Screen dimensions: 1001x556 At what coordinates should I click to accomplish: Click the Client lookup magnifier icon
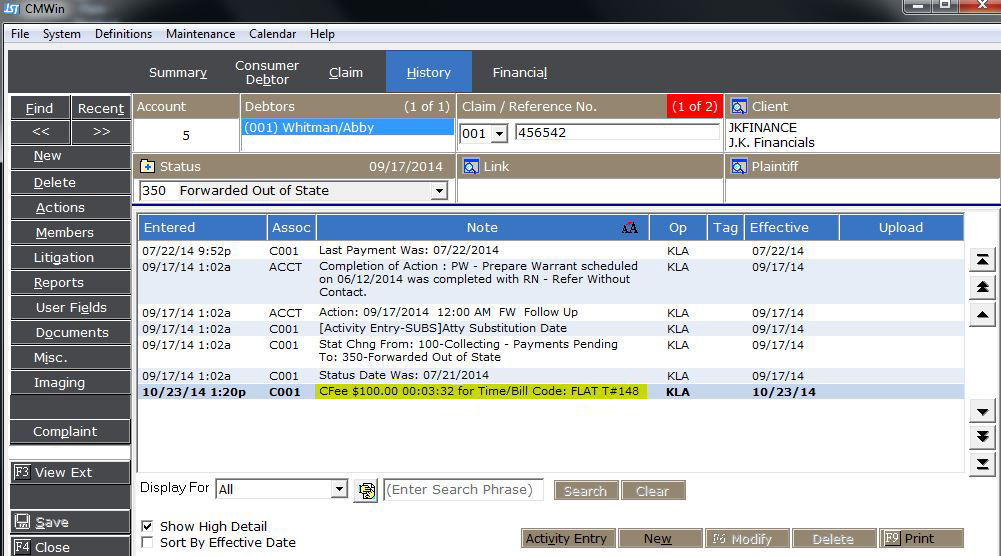point(739,107)
